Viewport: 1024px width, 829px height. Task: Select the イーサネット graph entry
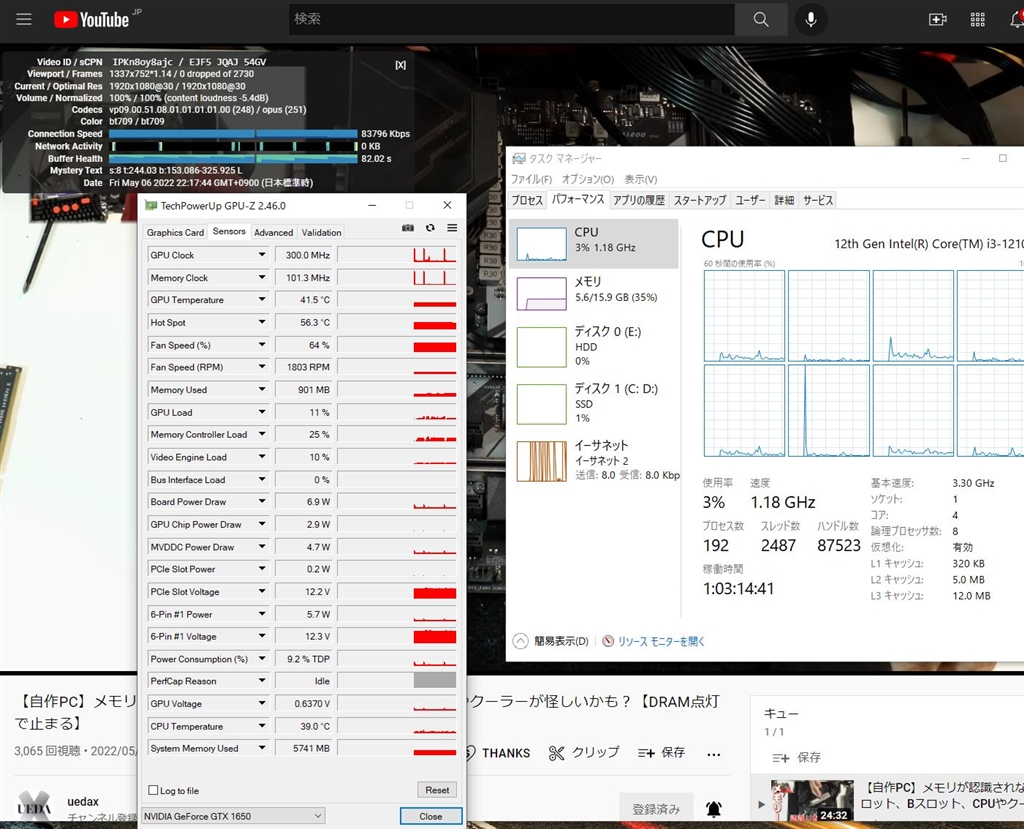pyautogui.click(x=541, y=461)
